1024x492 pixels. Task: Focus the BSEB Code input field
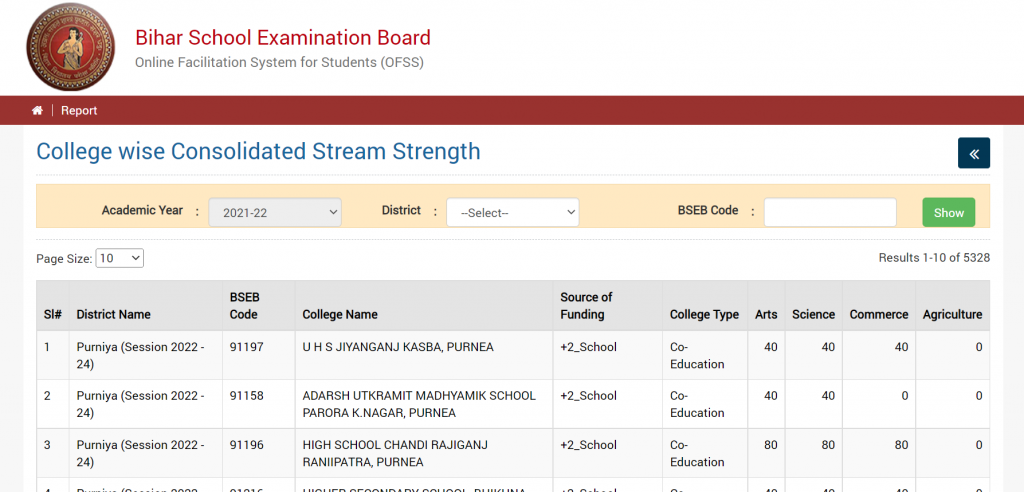pos(829,212)
